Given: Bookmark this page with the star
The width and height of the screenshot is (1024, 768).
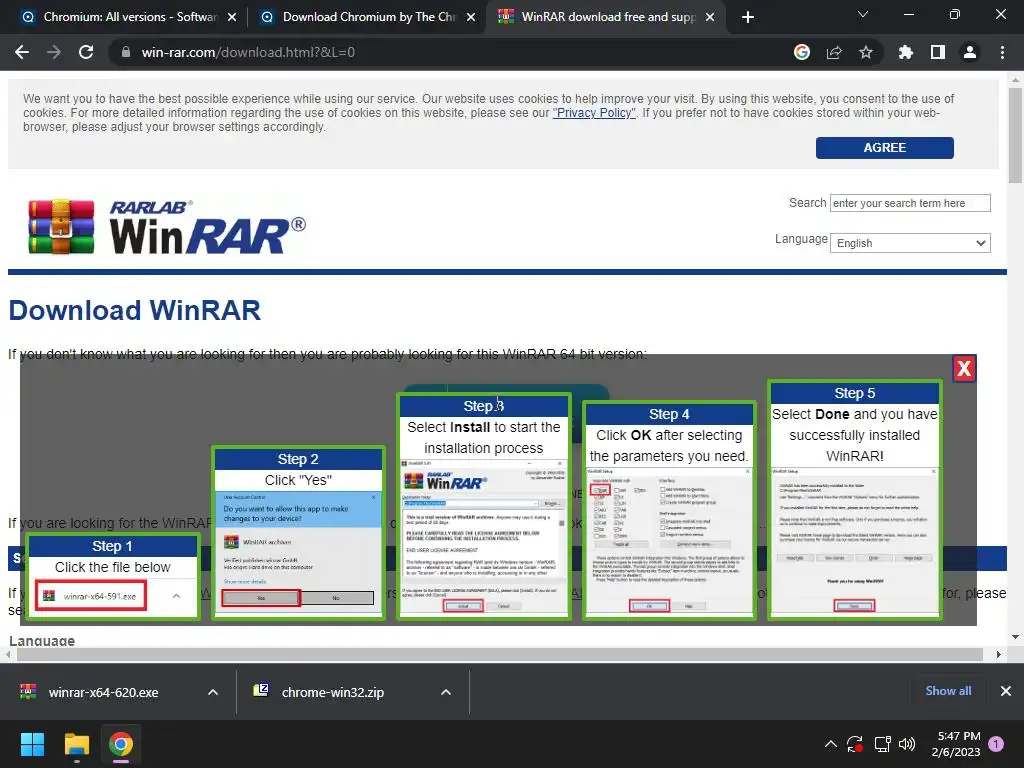Looking at the screenshot, I should 865,52.
